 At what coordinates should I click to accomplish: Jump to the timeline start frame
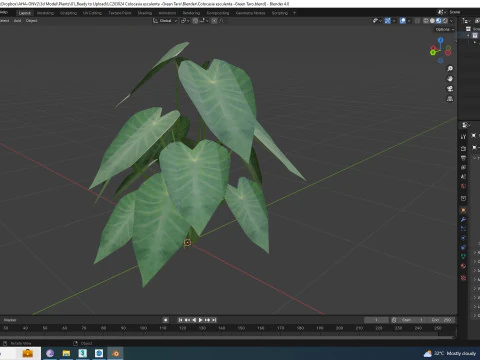(x=180, y=320)
